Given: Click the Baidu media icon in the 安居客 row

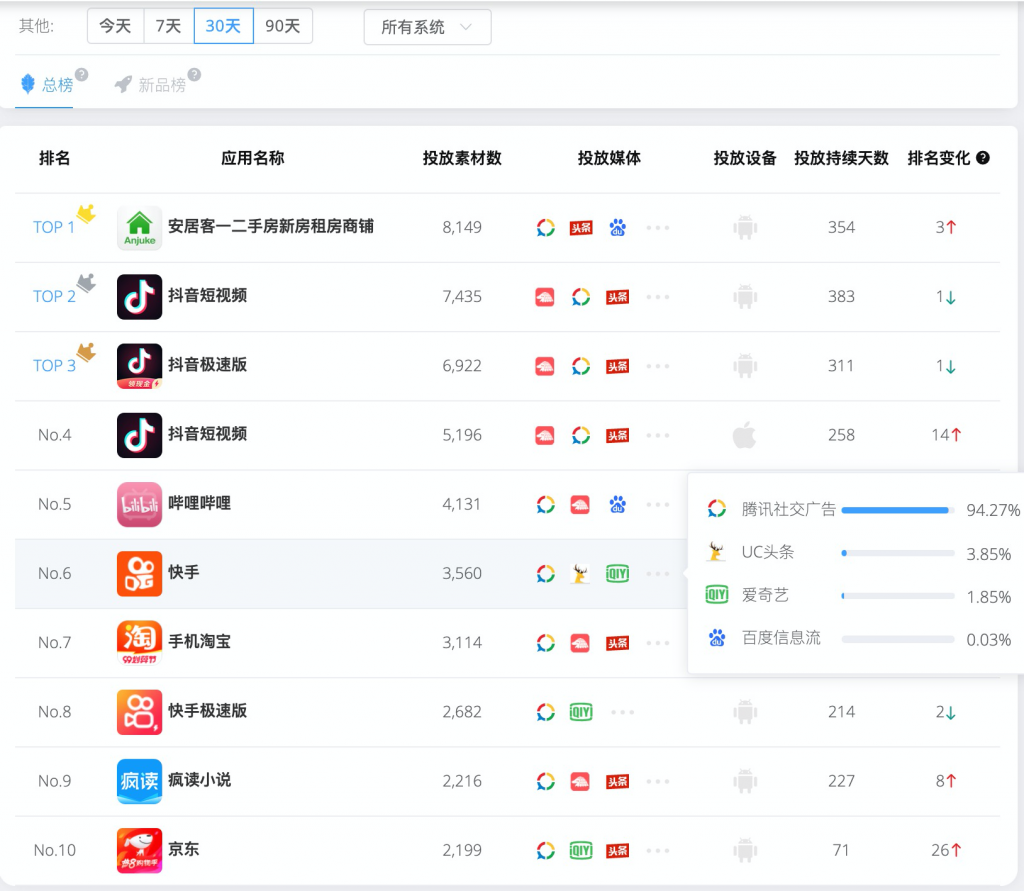Looking at the screenshot, I should coord(617,227).
